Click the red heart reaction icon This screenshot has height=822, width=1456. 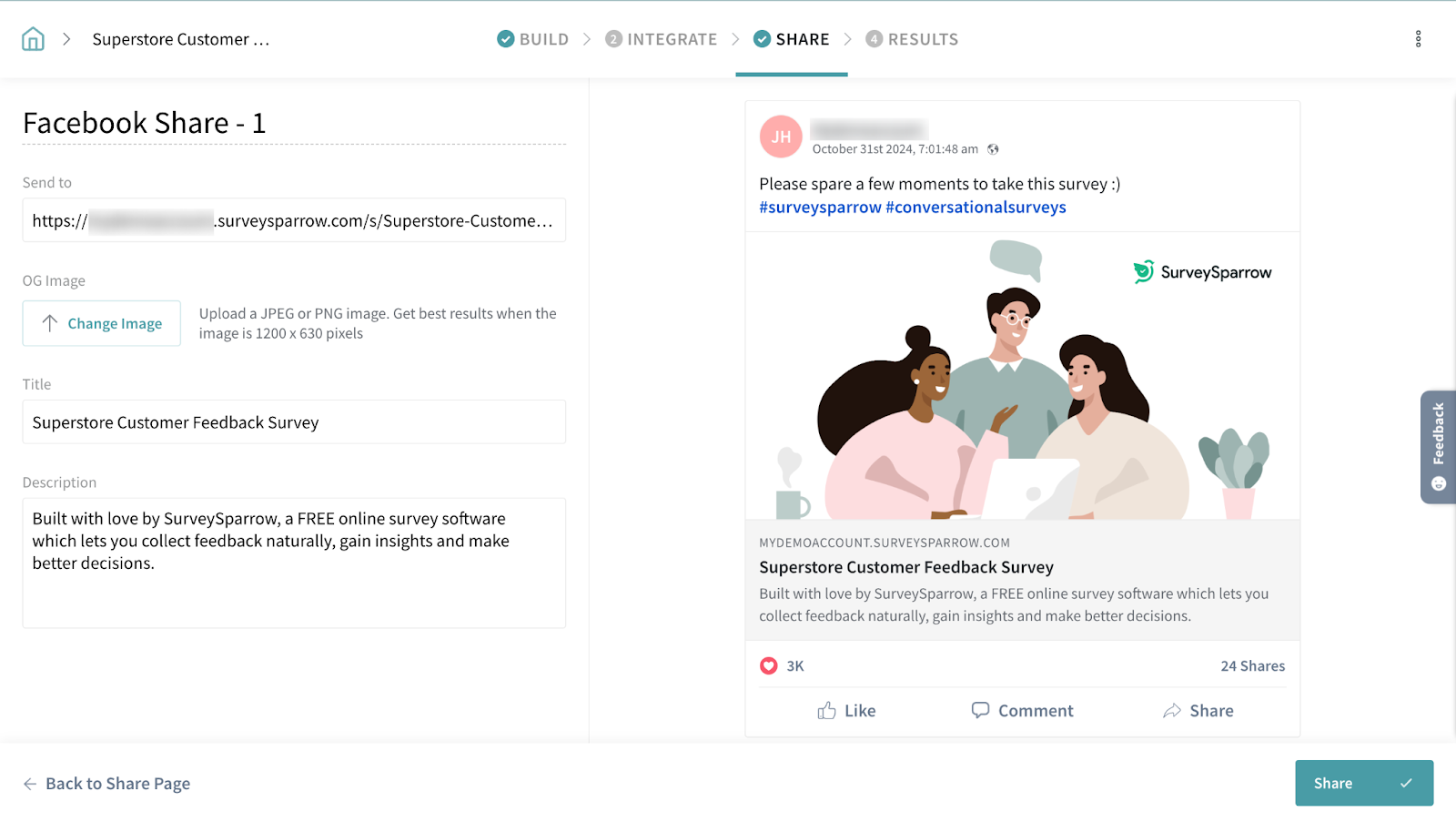[769, 665]
